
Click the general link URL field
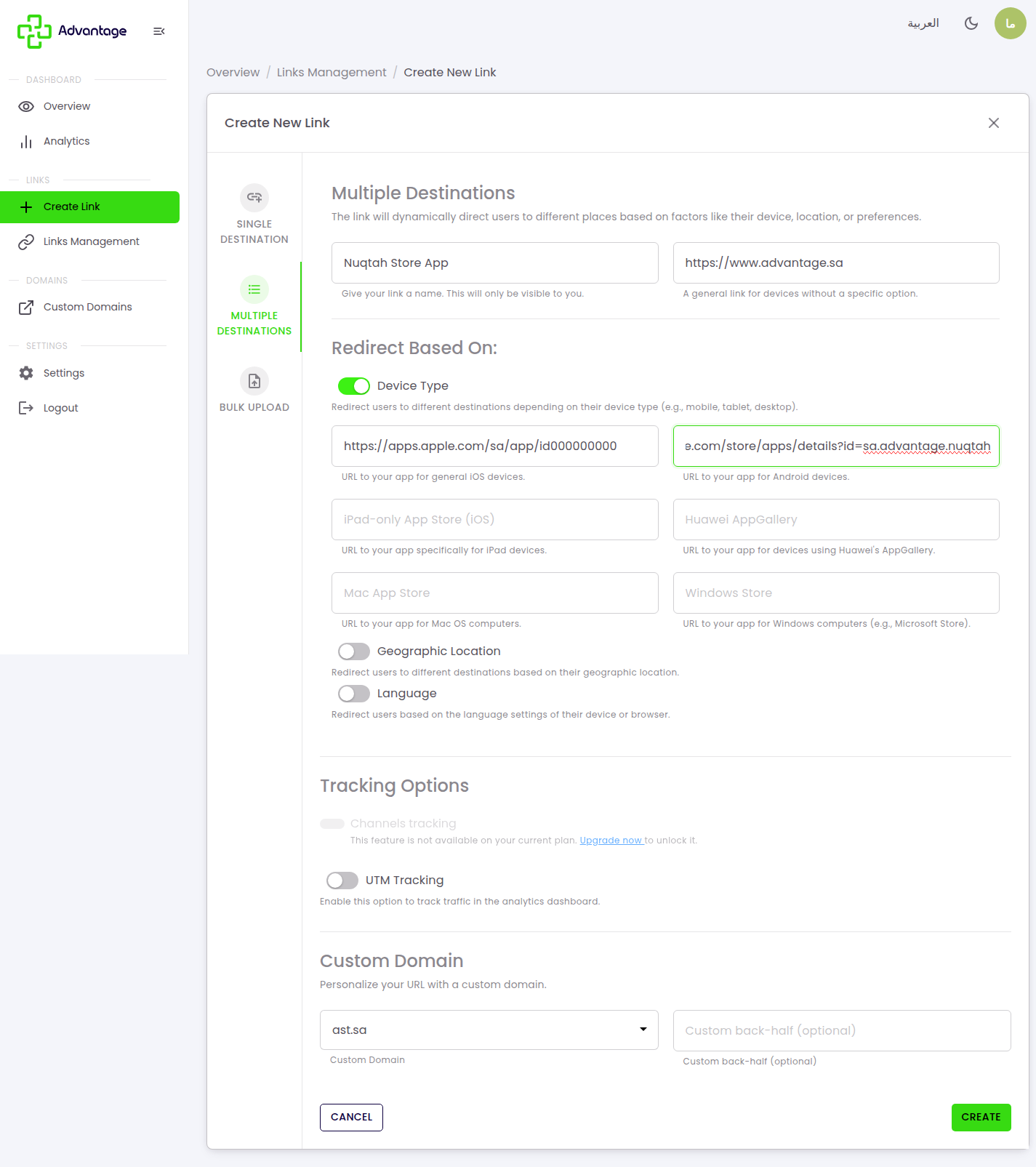[x=836, y=263]
